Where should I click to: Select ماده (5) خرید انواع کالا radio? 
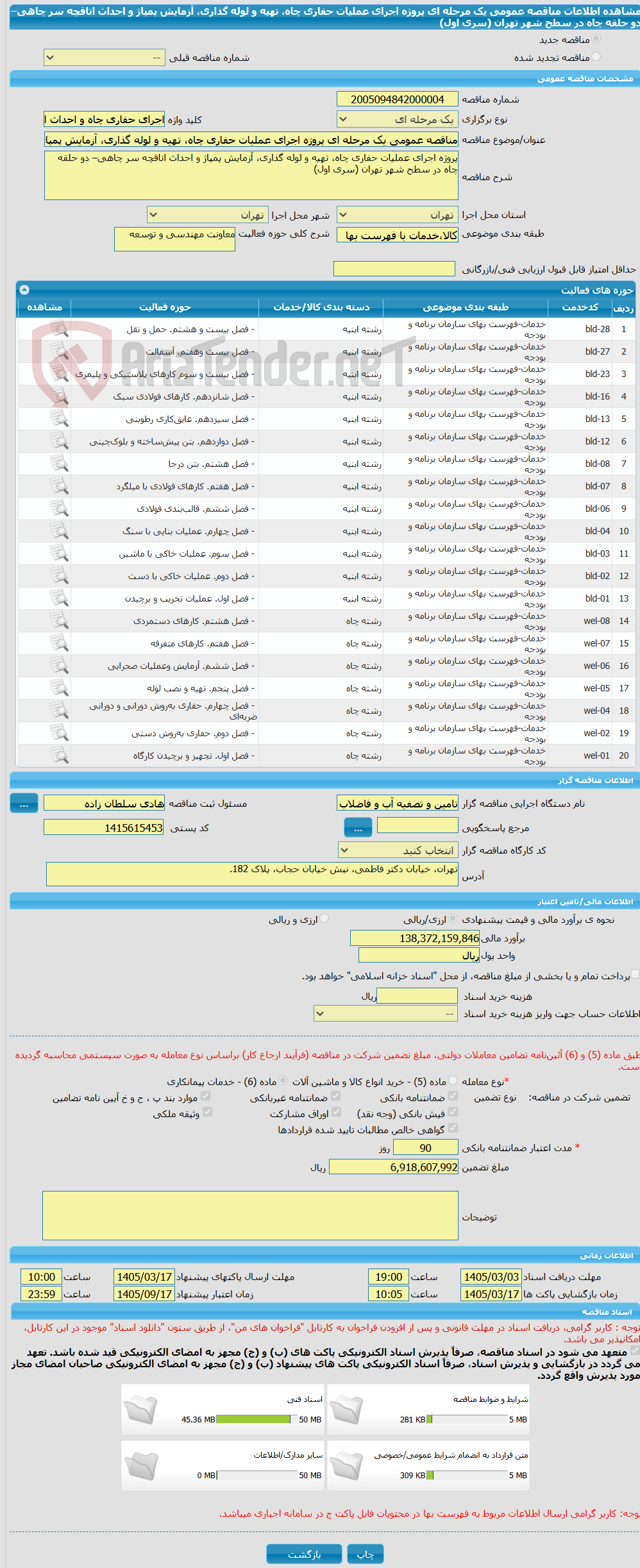click(x=453, y=1081)
